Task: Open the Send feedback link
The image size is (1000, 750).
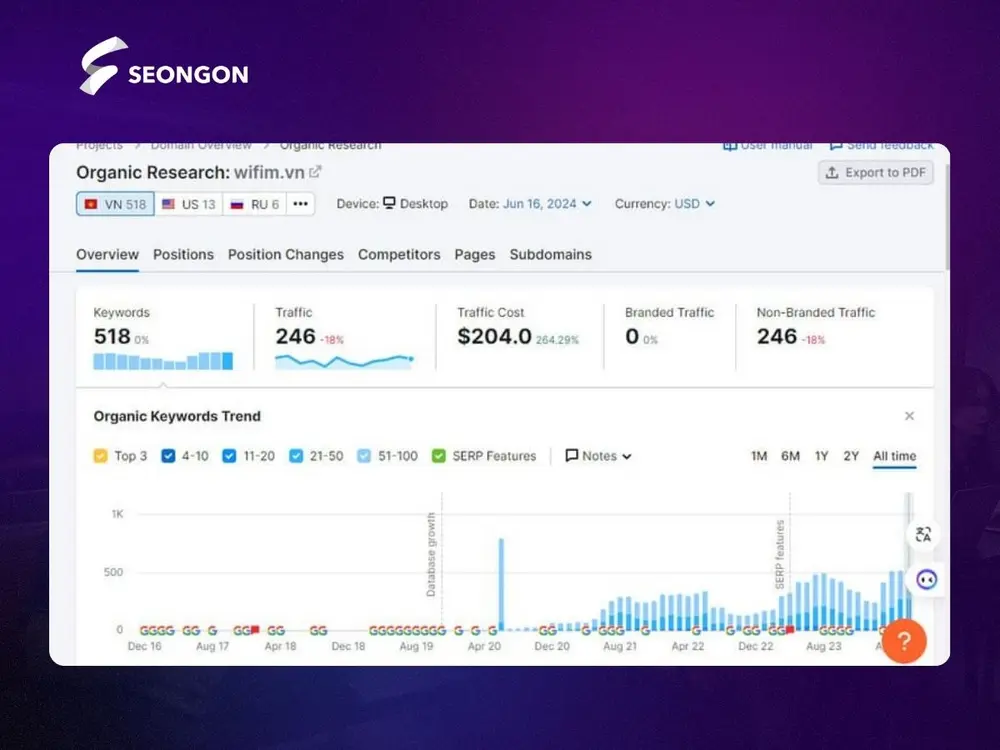Action: pyautogui.click(x=881, y=146)
